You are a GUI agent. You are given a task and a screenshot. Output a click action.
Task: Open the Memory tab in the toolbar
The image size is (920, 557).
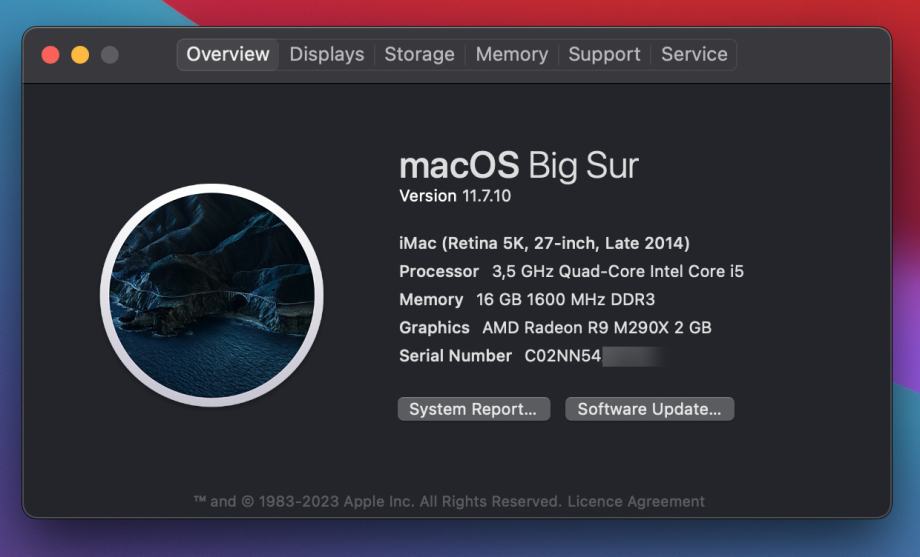[511, 54]
